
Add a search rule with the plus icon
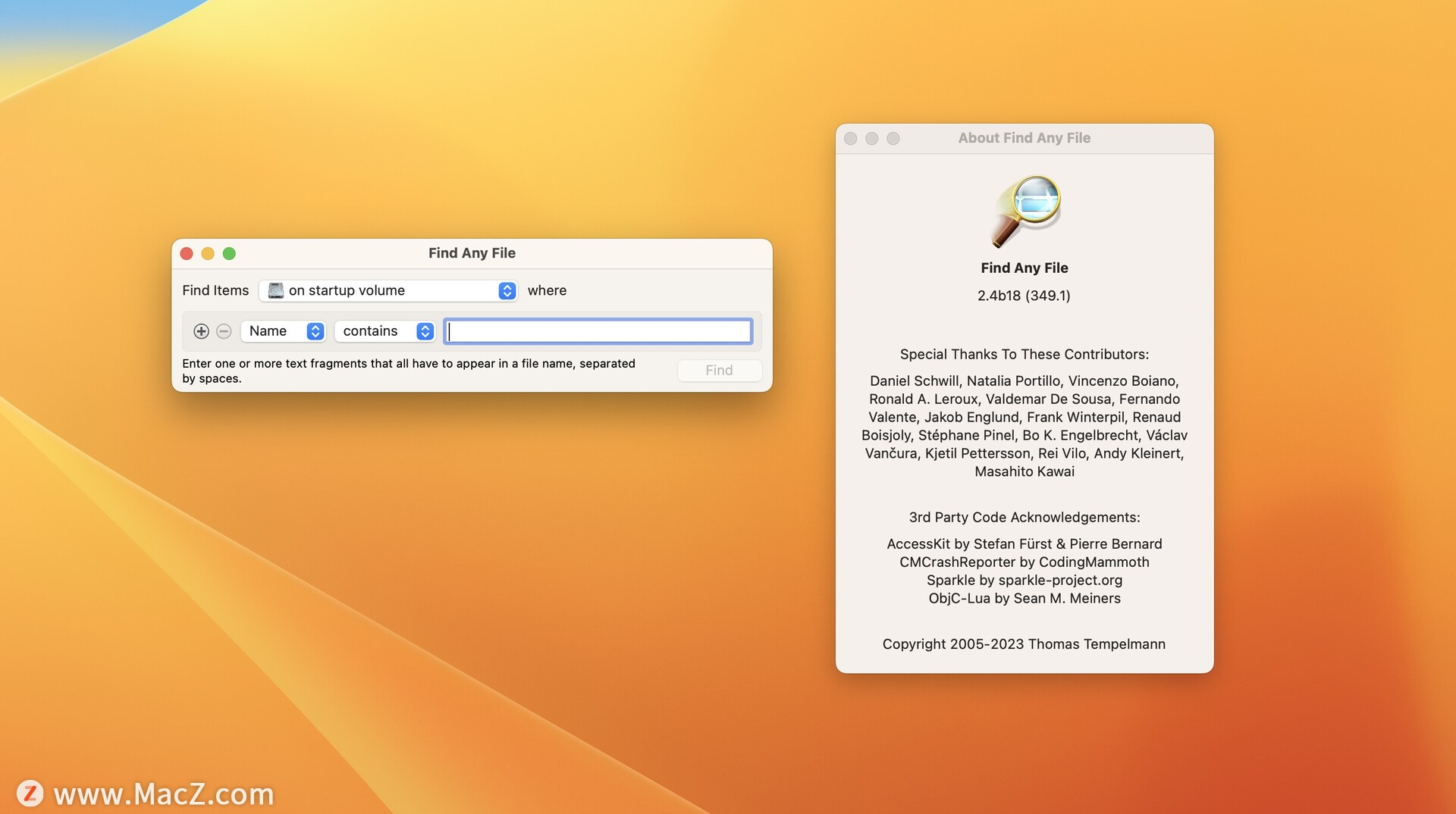201,331
